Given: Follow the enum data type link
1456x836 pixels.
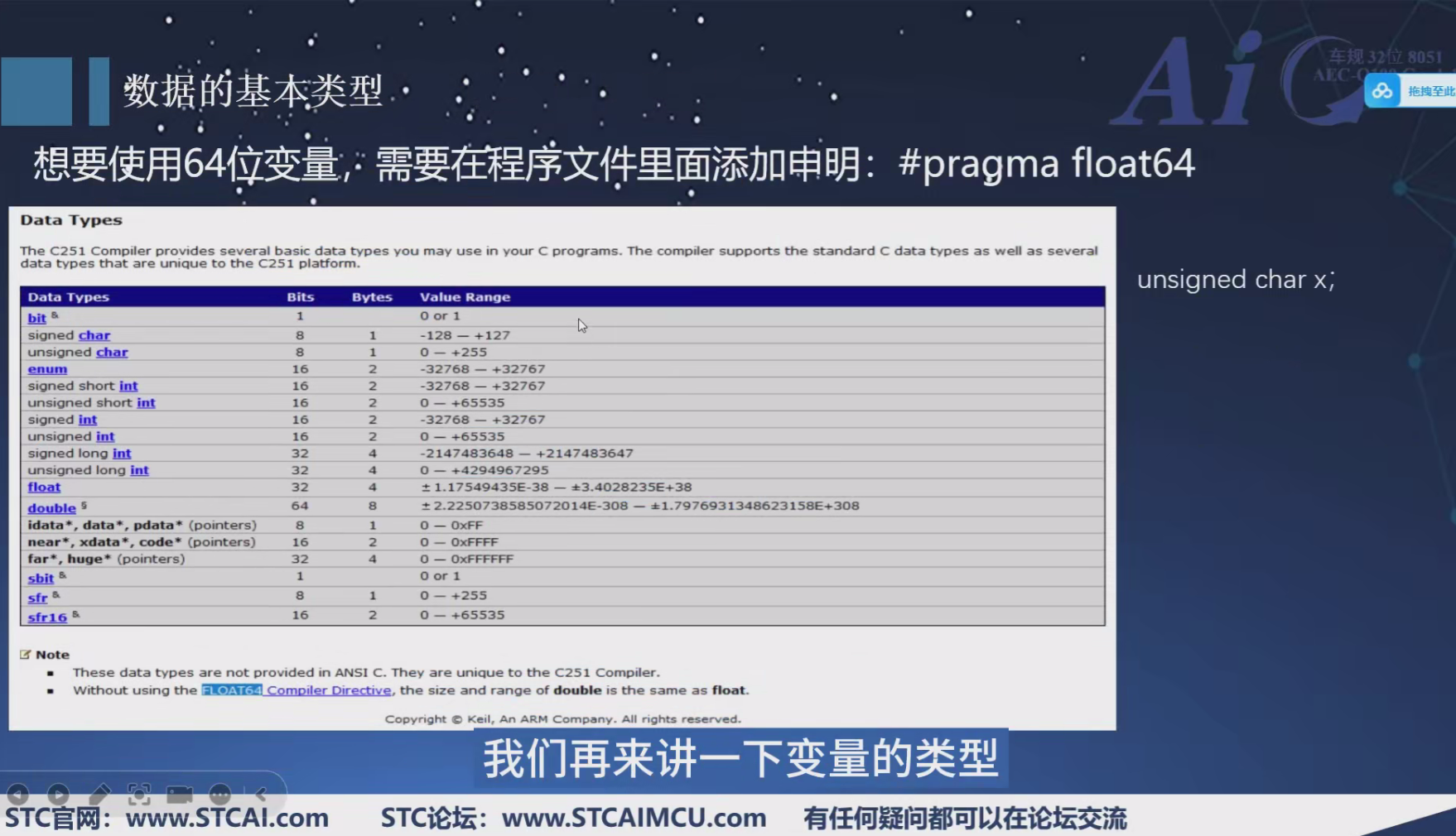Looking at the screenshot, I should click(x=47, y=369).
